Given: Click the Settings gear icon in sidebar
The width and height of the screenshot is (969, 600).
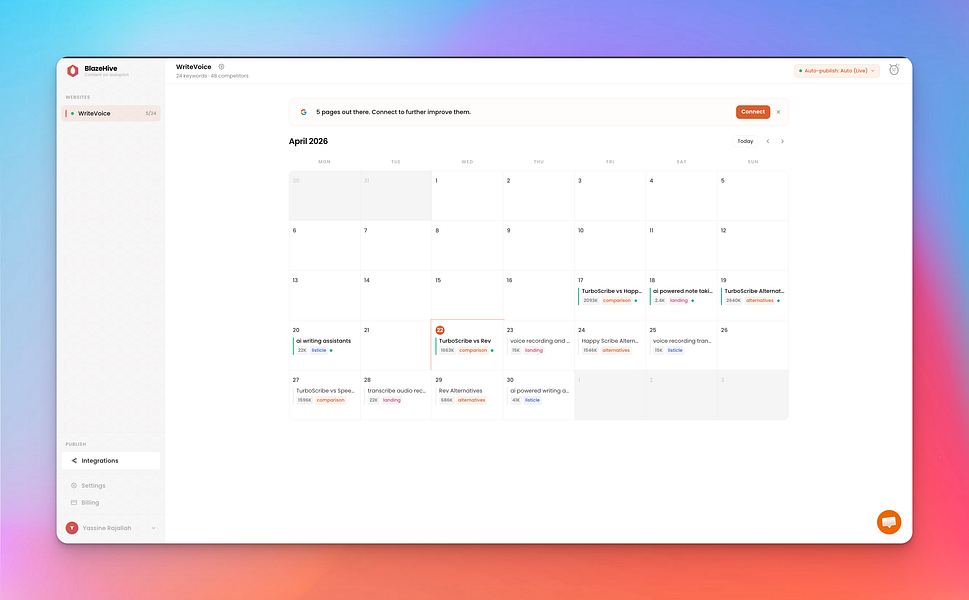Looking at the screenshot, I should click(74, 486).
